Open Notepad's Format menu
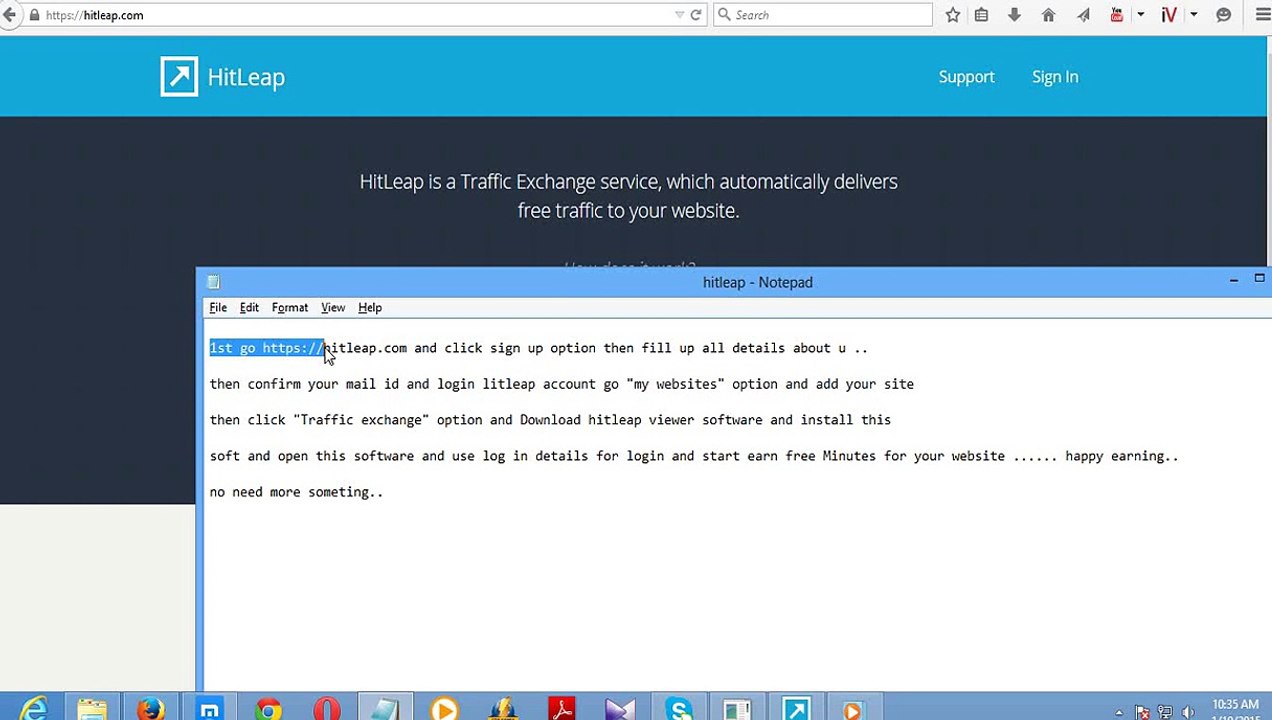This screenshot has height=720, width=1272. pos(290,308)
